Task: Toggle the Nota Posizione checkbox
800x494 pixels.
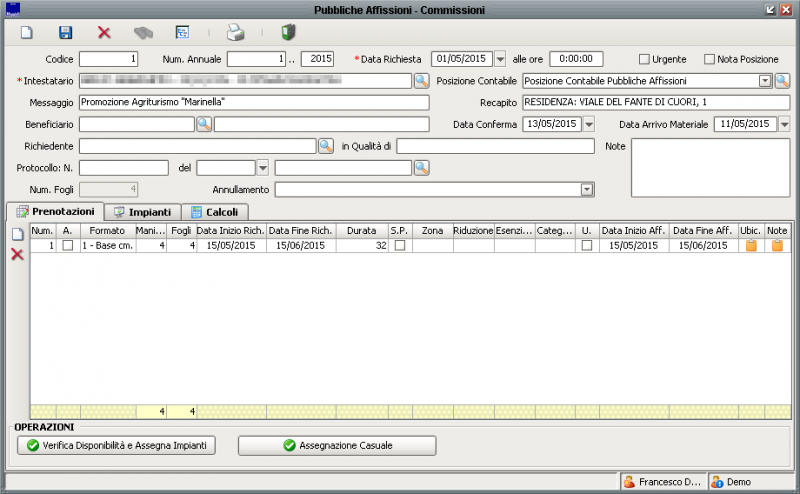Action: tap(710, 59)
